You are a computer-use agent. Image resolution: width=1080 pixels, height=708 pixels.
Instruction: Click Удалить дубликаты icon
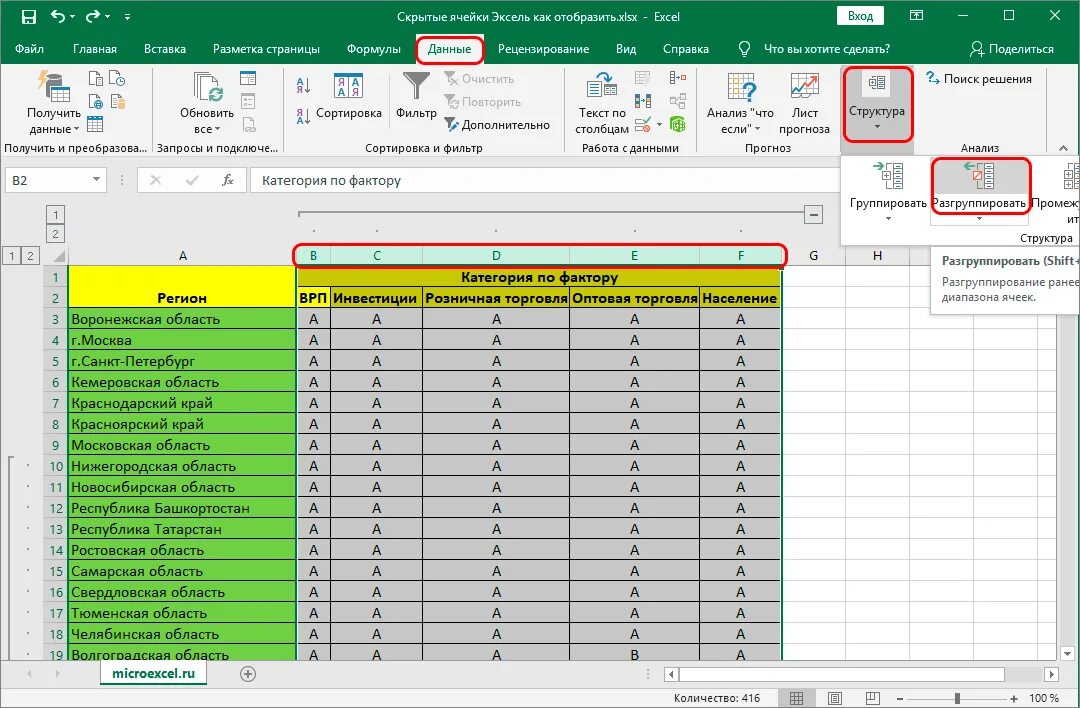coord(643,101)
